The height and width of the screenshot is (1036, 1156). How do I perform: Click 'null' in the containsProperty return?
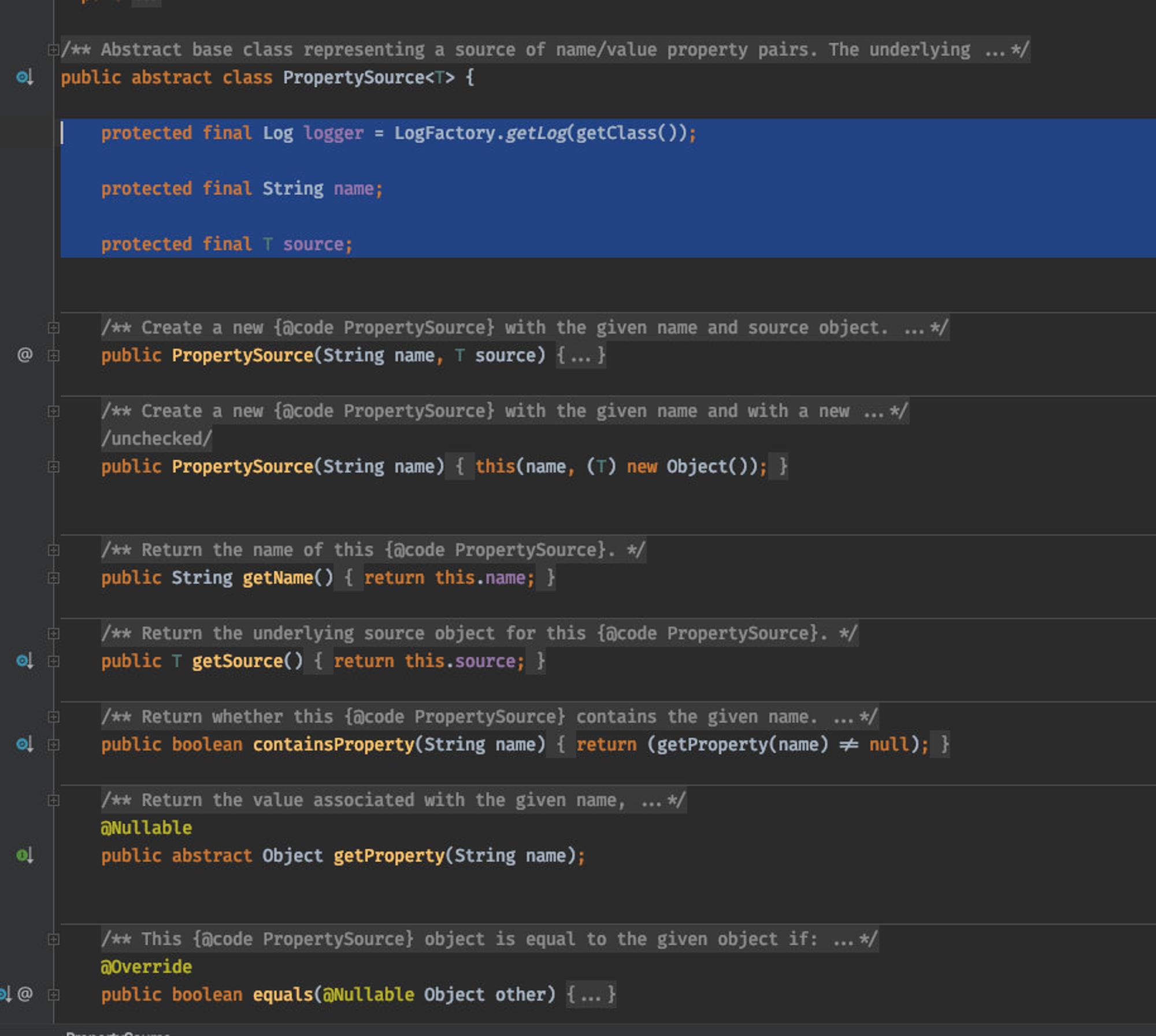pyautogui.click(x=890, y=744)
